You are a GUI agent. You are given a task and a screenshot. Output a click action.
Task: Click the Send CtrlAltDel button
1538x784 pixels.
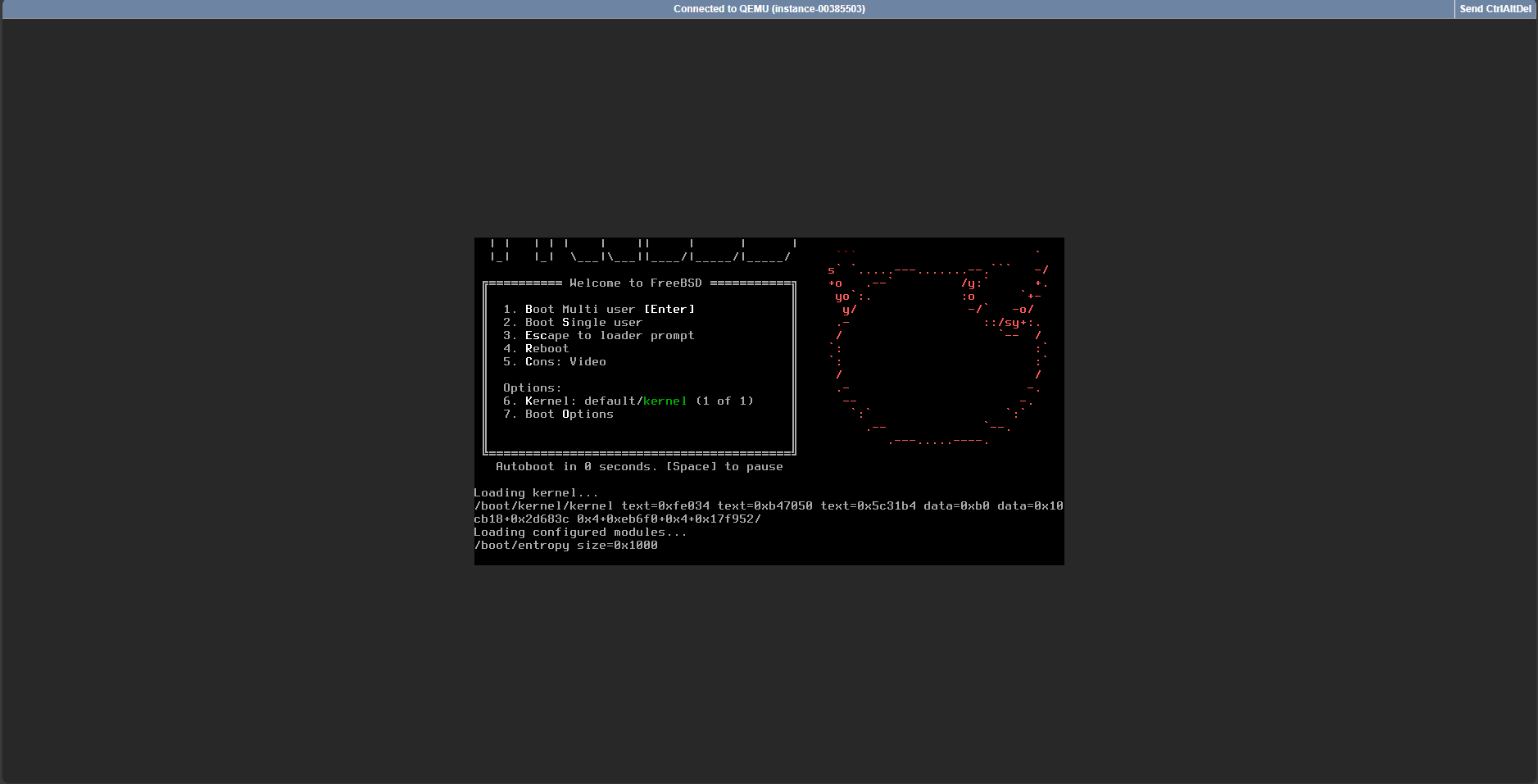pyautogui.click(x=1495, y=9)
